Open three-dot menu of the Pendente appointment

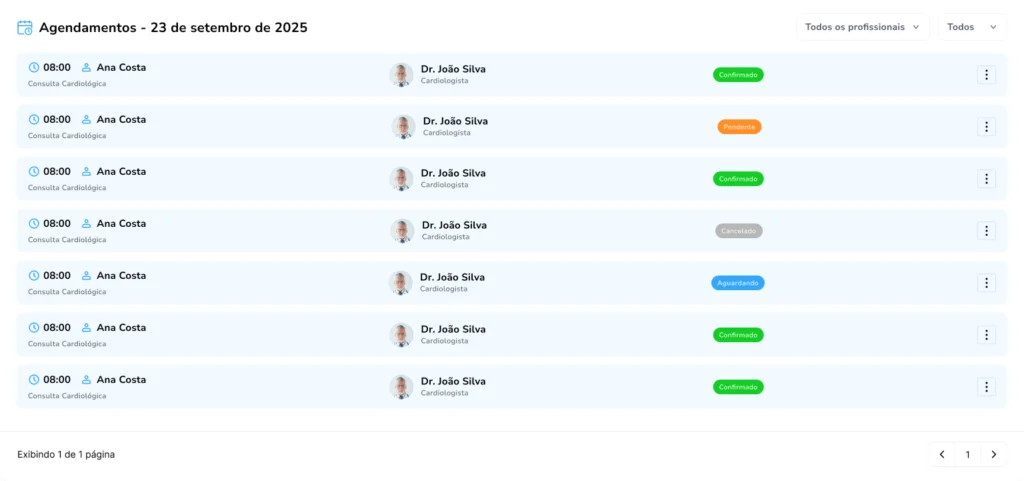pyautogui.click(x=986, y=127)
